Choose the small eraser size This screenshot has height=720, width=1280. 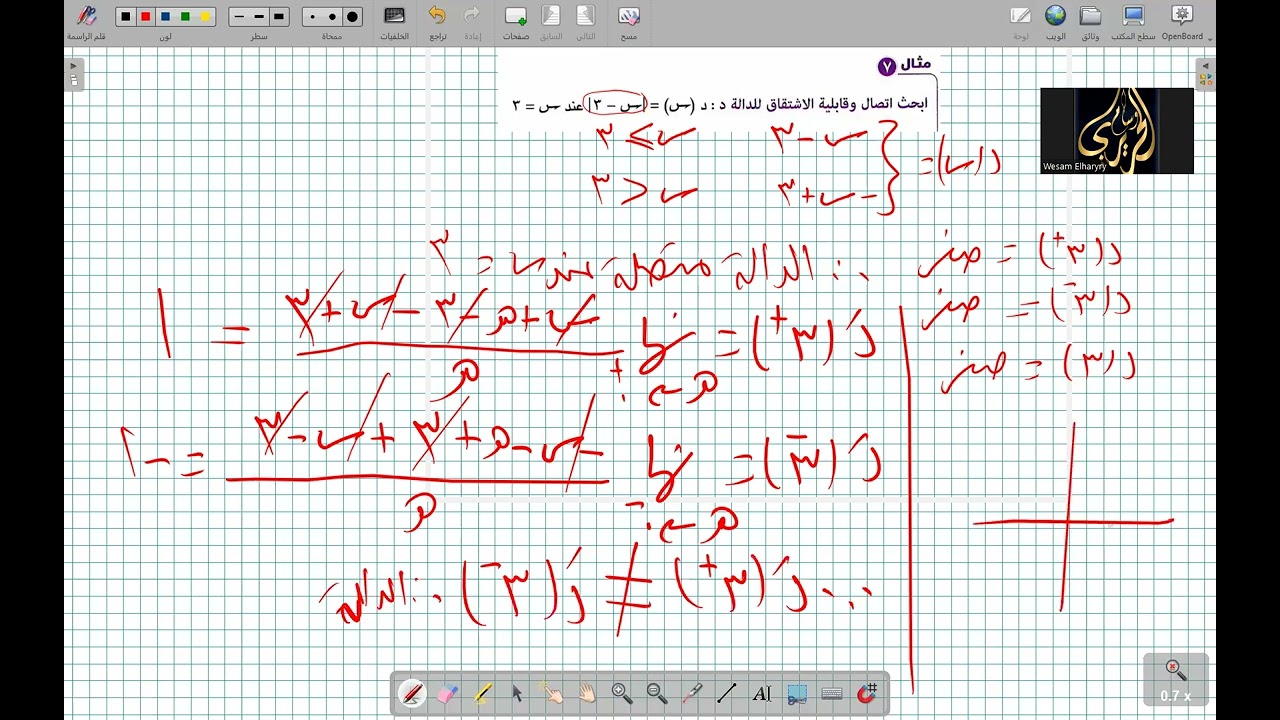[313, 17]
